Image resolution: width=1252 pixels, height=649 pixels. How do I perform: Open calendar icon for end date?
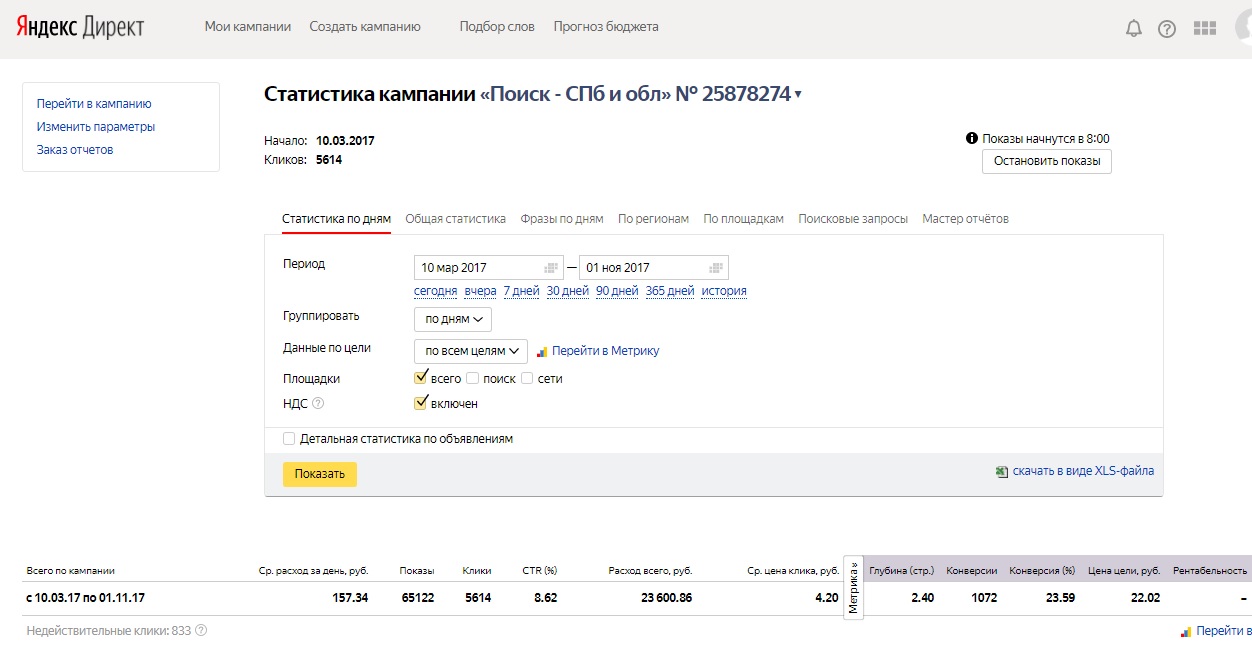click(x=715, y=268)
